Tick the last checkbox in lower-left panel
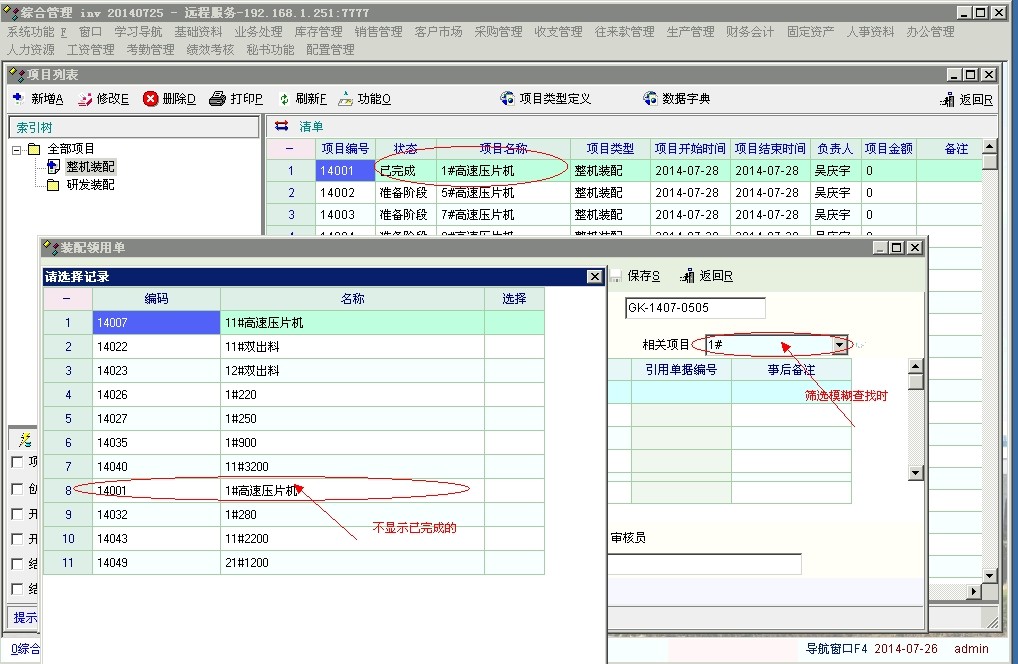 [x=17, y=589]
